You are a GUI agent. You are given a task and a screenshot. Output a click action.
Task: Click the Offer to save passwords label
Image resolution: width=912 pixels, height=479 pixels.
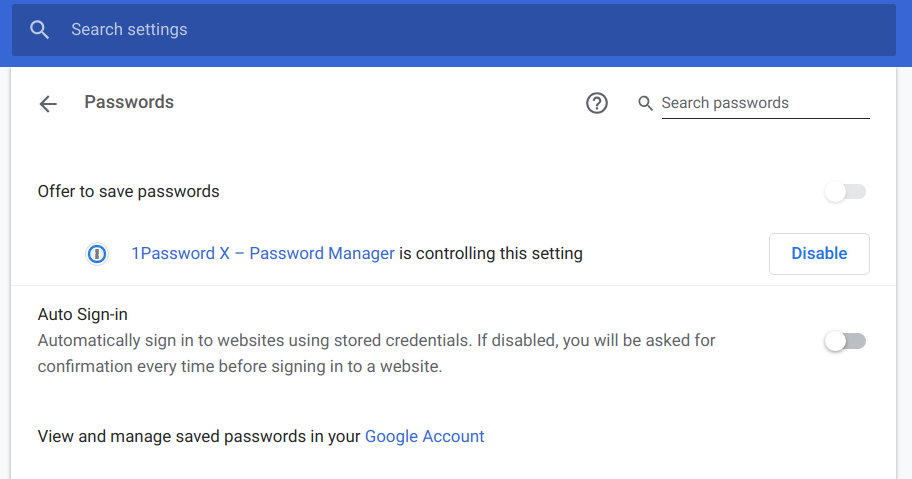128,191
